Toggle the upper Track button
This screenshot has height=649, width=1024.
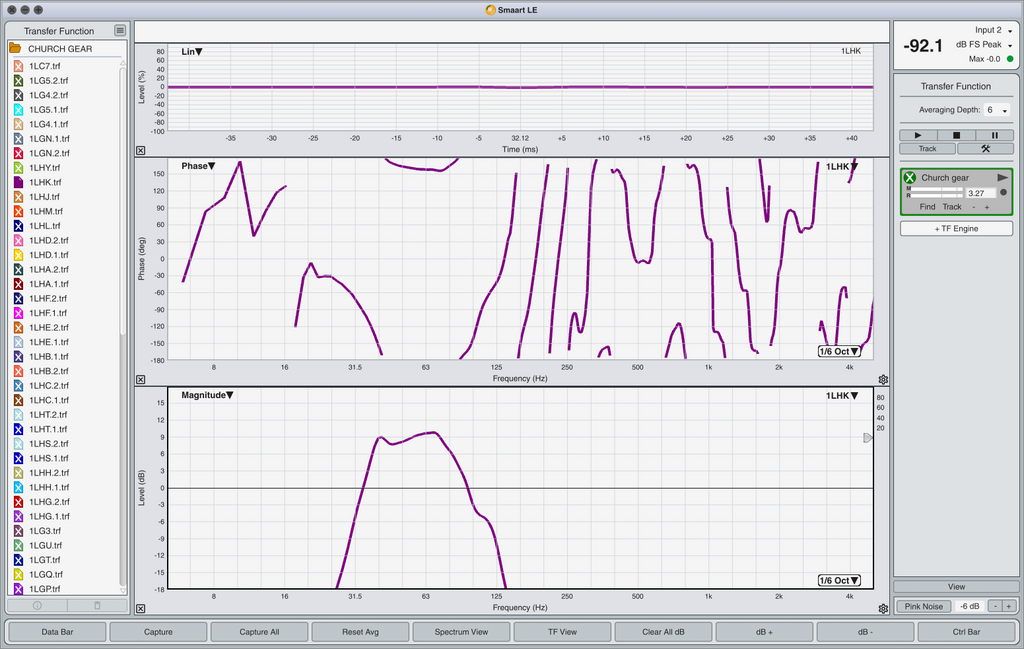927,148
